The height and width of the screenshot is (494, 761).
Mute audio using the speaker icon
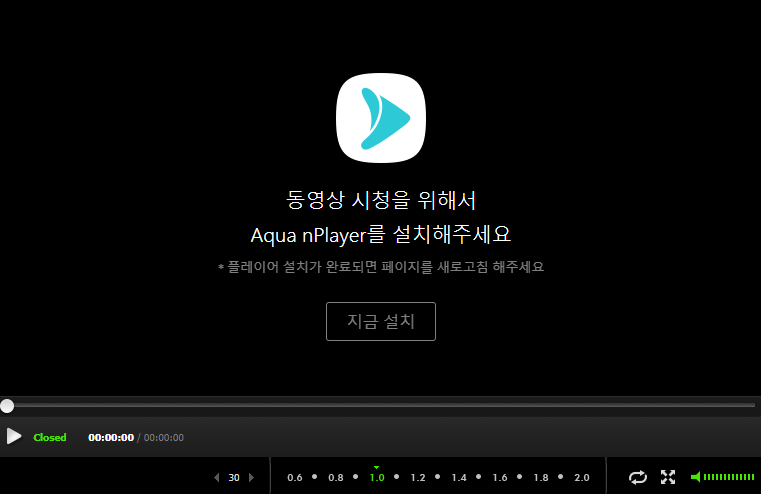(x=695, y=477)
